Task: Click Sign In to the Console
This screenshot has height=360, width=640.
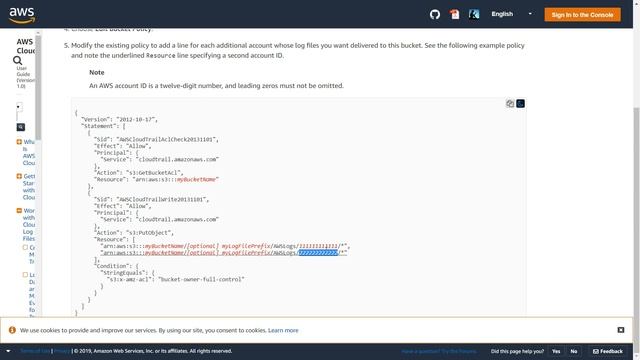Action: [x=582, y=15]
